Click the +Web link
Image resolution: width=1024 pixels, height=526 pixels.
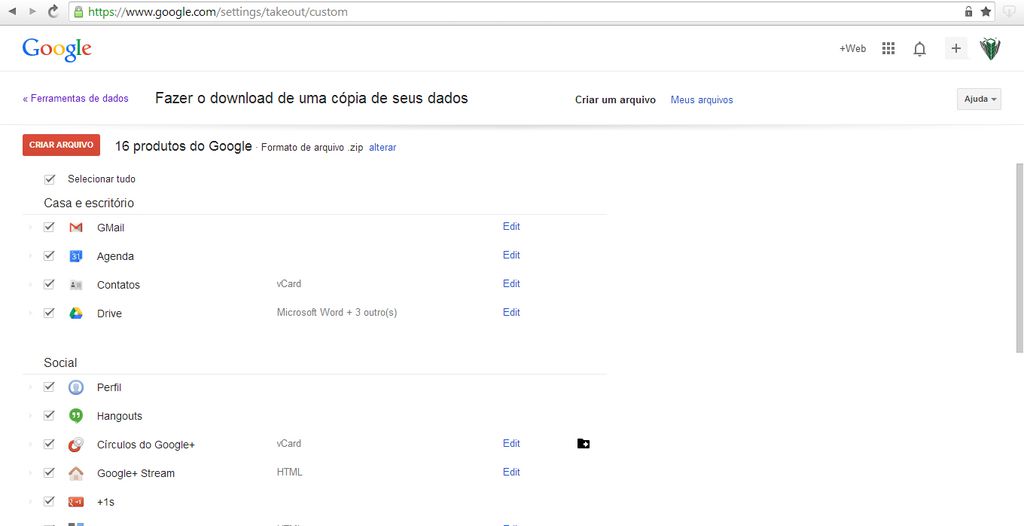tap(853, 48)
